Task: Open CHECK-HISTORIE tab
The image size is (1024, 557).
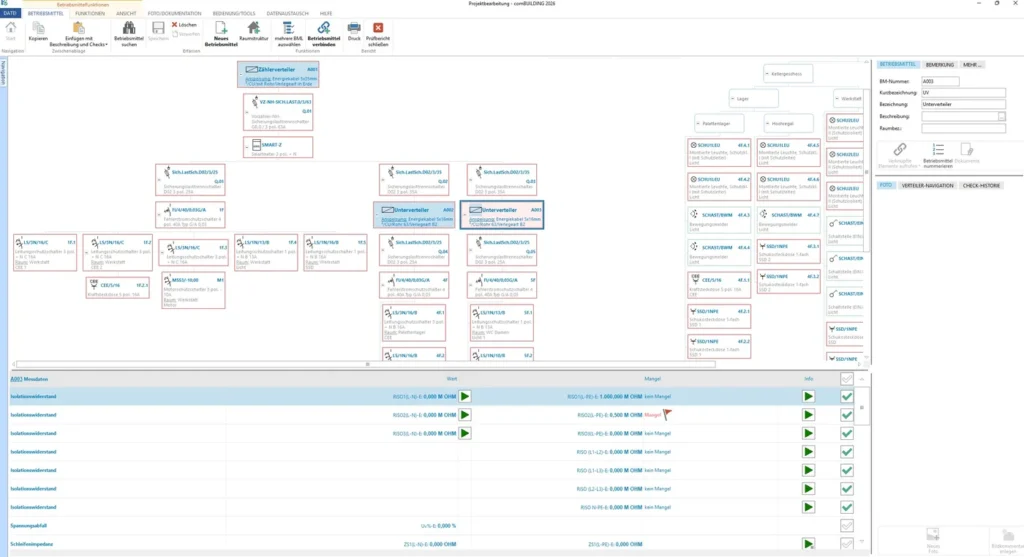Action: (981, 185)
